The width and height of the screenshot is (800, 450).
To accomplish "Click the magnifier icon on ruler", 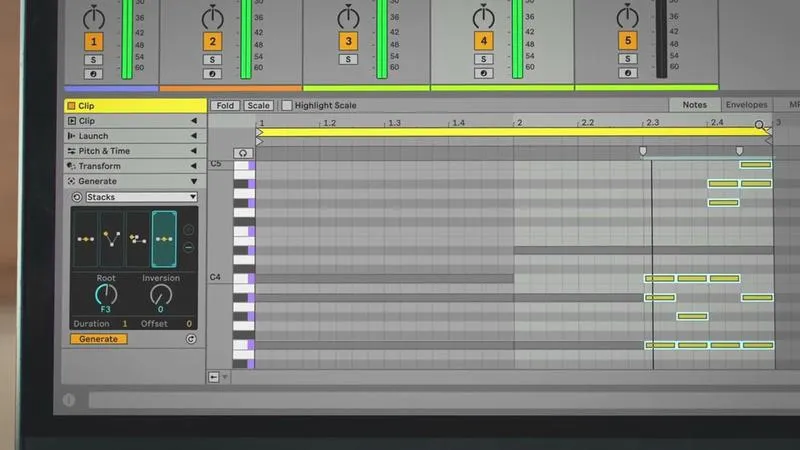I will [x=759, y=125].
